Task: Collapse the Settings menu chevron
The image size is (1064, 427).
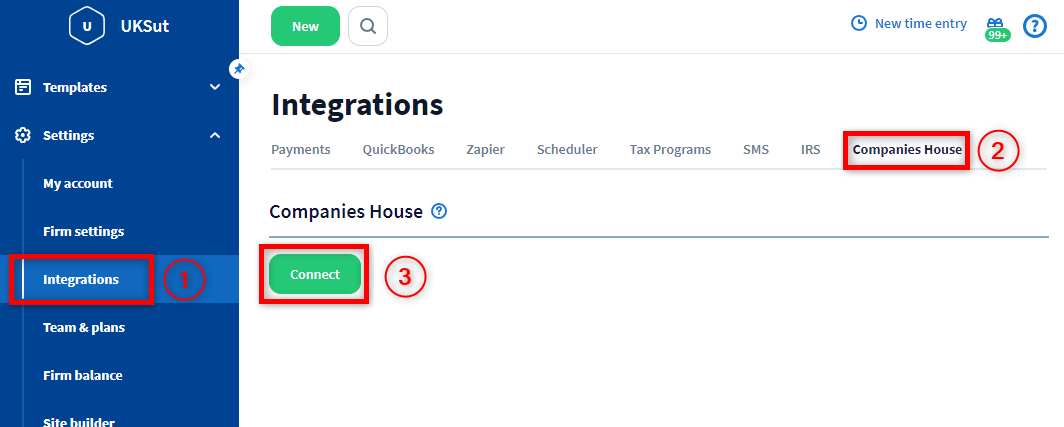Action: coord(215,135)
